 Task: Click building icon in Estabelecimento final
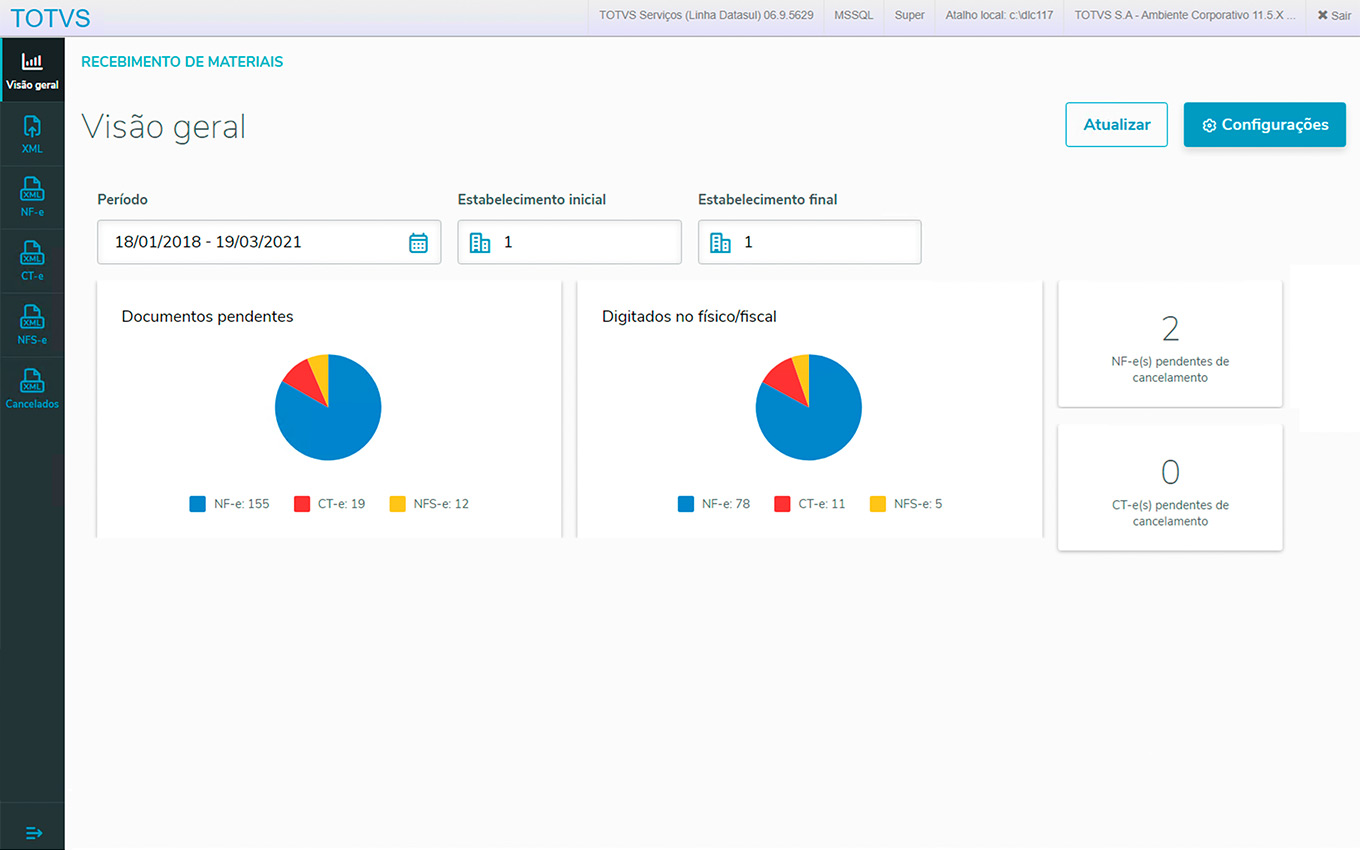[720, 242]
